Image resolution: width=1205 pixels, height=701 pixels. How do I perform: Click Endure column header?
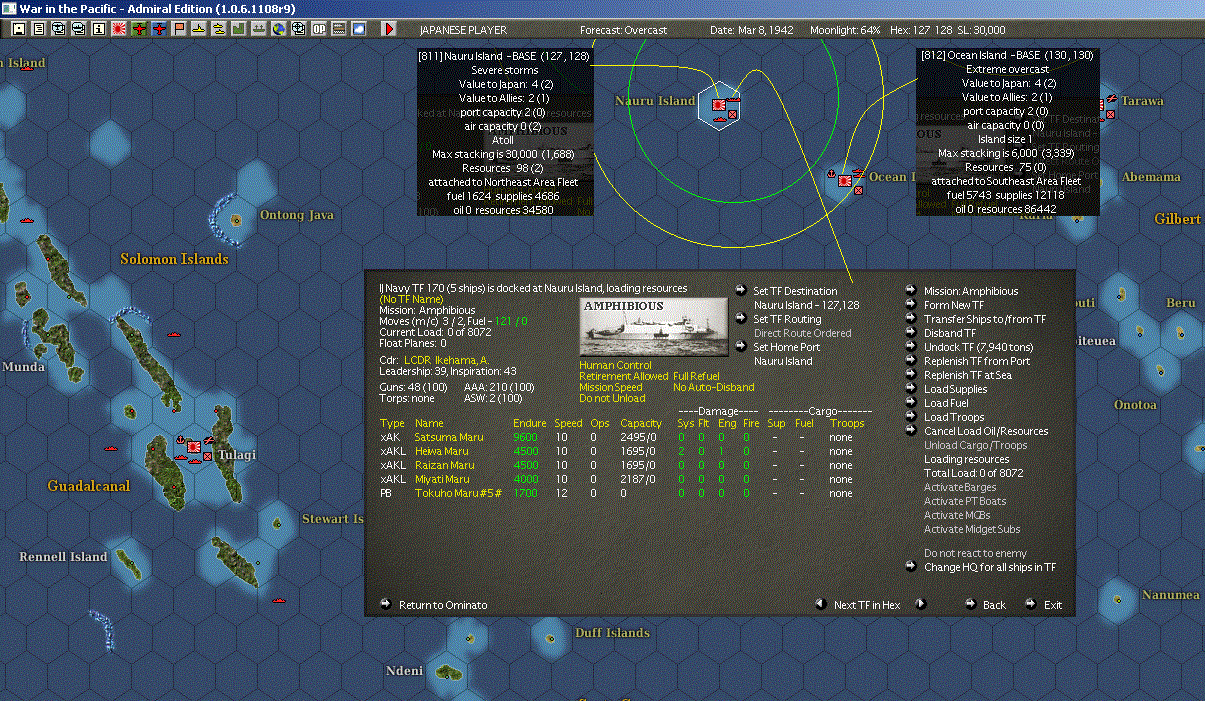[530, 423]
